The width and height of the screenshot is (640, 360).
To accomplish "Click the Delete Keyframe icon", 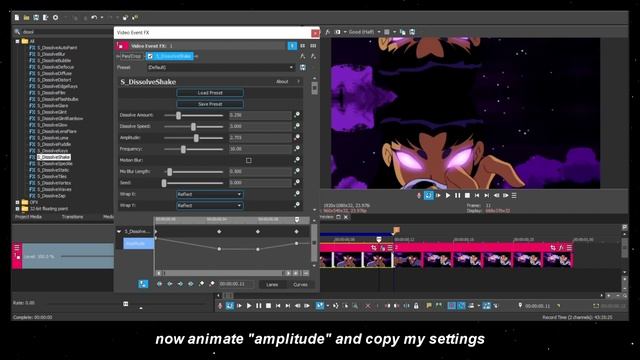I will click(x=211, y=284).
